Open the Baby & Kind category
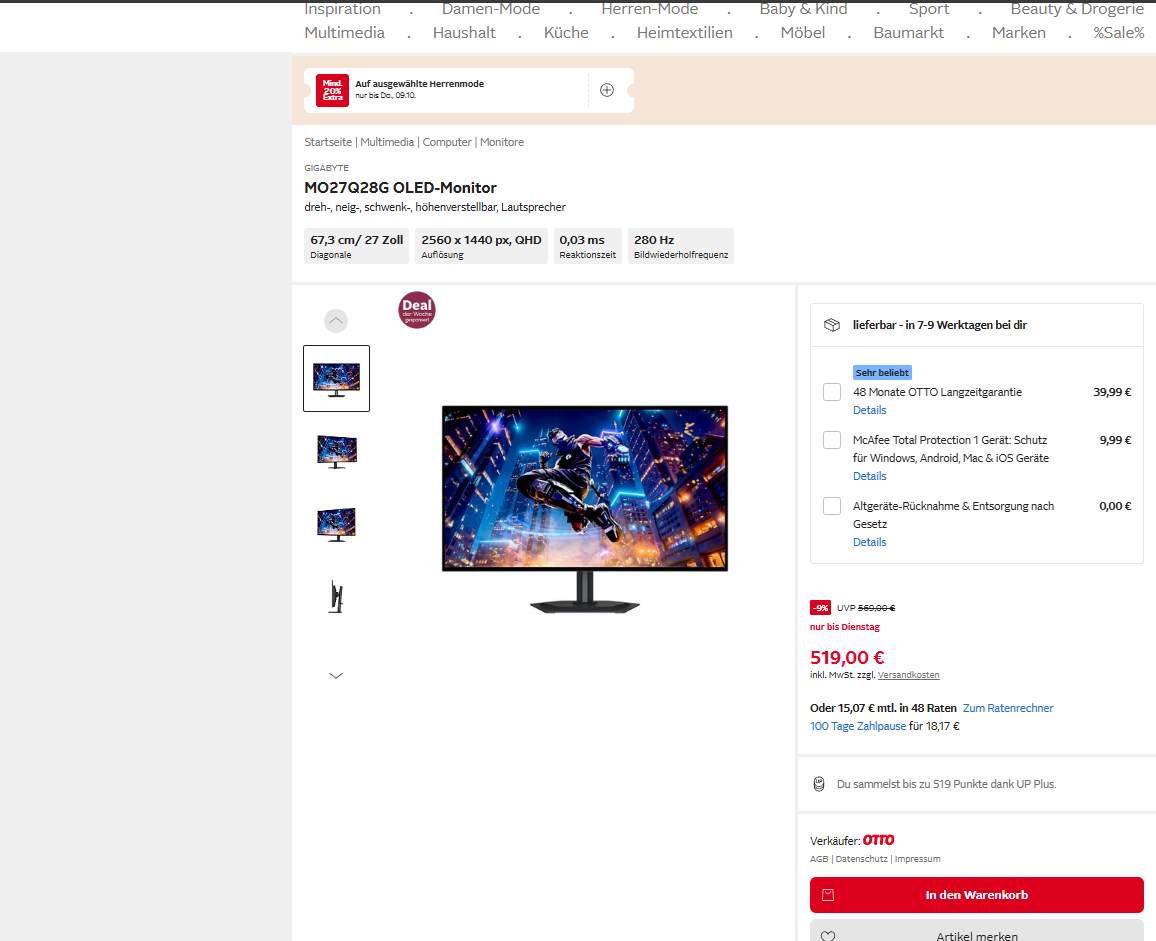Image resolution: width=1156 pixels, height=941 pixels. coord(804,10)
